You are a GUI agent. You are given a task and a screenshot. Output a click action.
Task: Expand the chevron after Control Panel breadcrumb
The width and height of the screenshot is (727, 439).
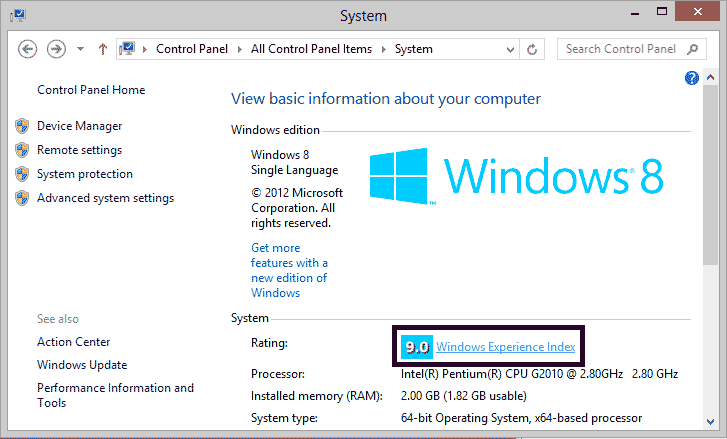pyautogui.click(x=240, y=49)
